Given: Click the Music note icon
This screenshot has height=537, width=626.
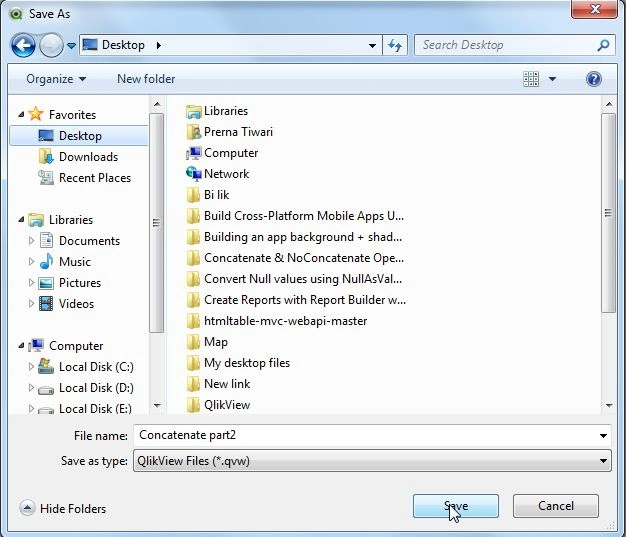Looking at the screenshot, I should (x=46, y=262).
